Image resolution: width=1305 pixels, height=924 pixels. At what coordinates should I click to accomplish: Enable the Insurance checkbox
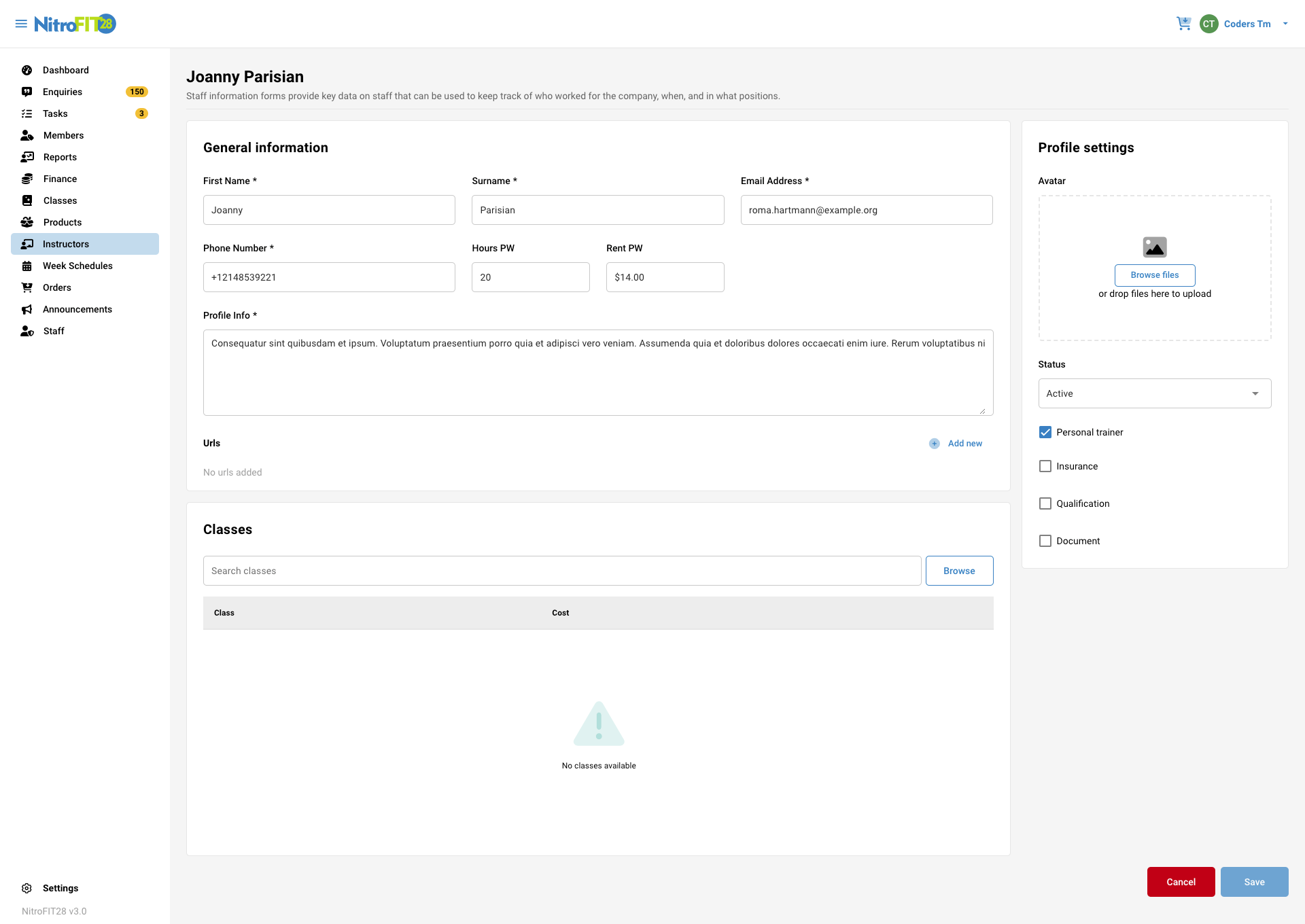(x=1045, y=466)
